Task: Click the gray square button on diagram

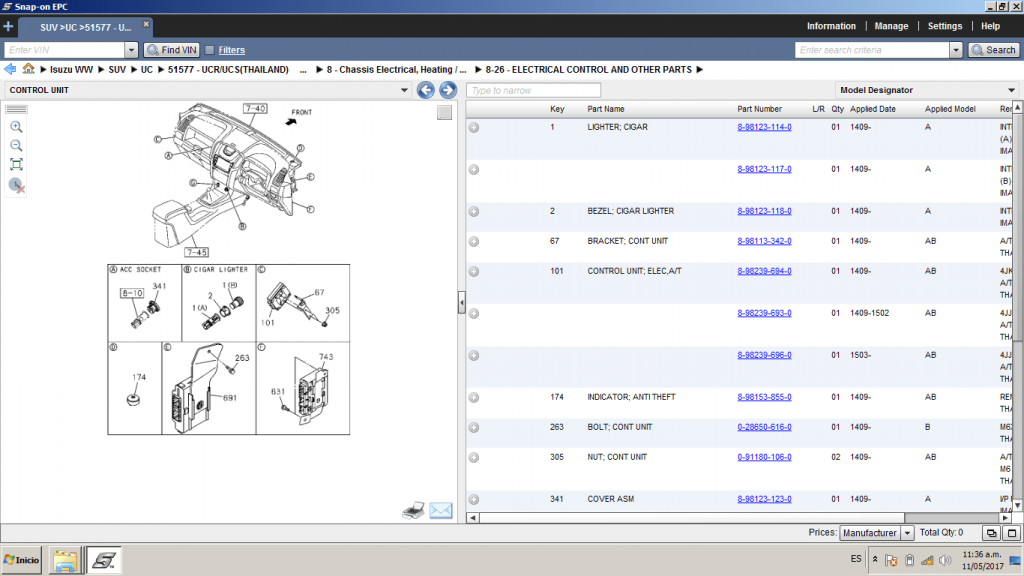Action: 444,112
